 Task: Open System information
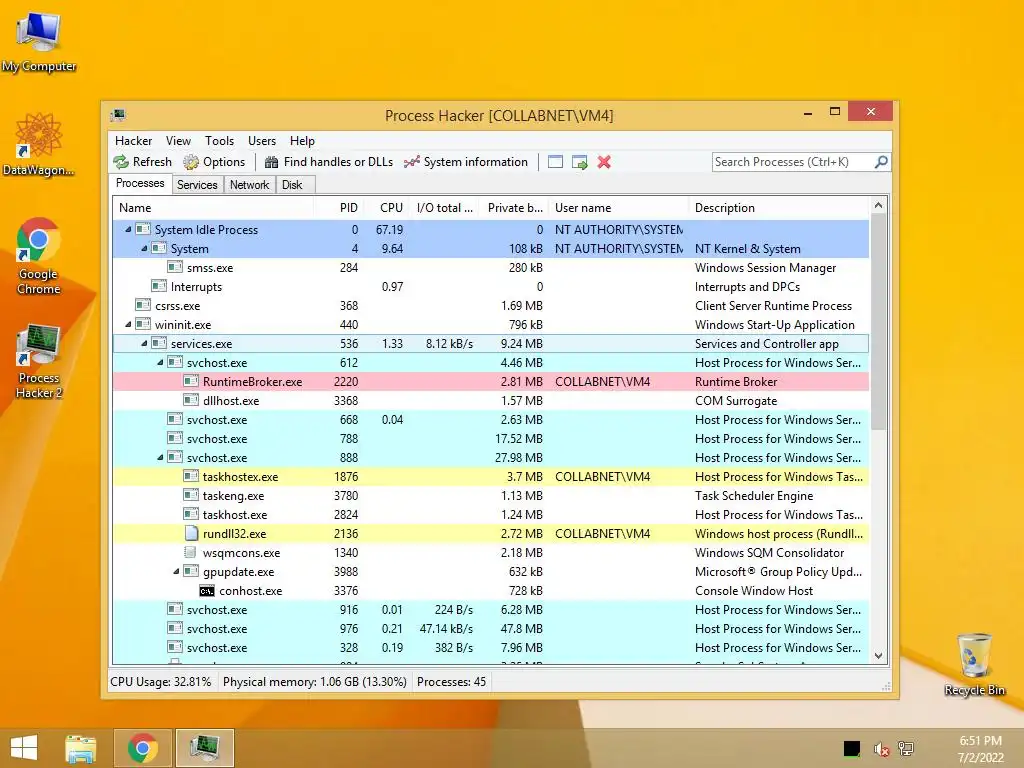pos(466,162)
